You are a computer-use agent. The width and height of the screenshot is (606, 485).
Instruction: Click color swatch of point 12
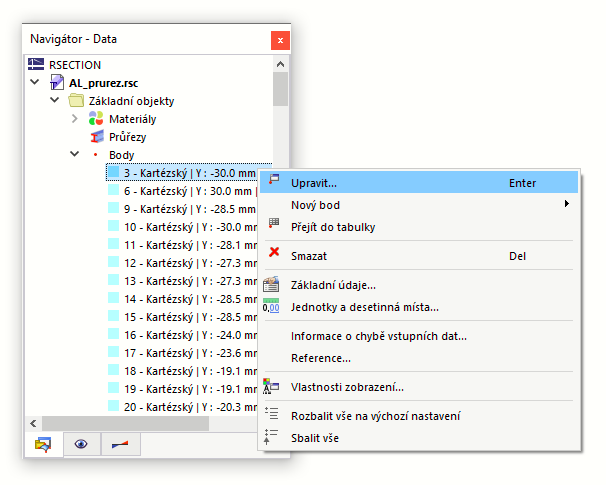point(113,262)
